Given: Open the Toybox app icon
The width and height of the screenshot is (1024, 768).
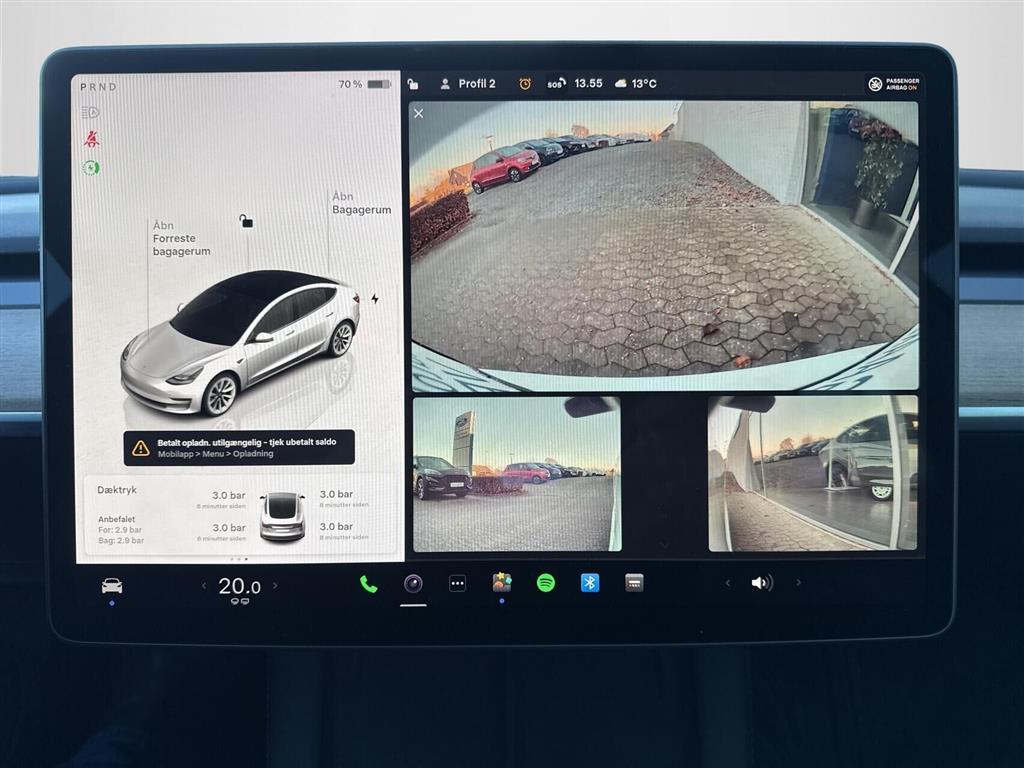Looking at the screenshot, I should tap(501, 583).
